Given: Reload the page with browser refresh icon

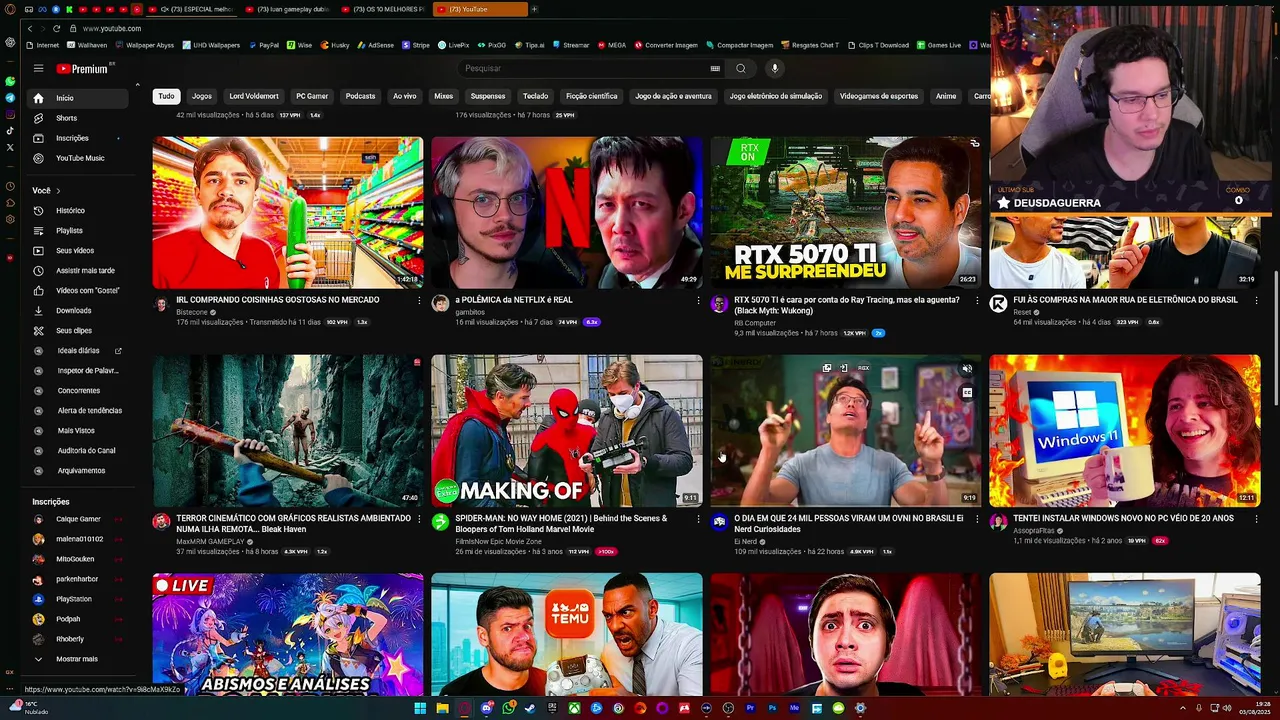Looking at the screenshot, I should (x=57, y=28).
